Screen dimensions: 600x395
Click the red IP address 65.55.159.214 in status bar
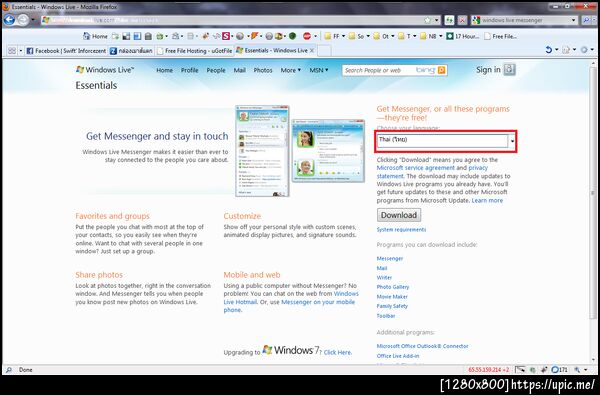pos(488,370)
